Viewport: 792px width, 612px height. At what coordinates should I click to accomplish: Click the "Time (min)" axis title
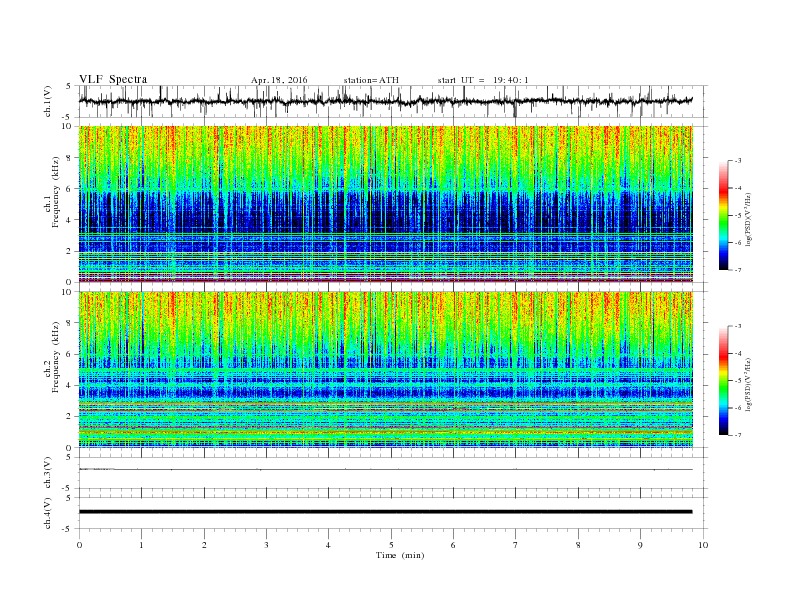click(x=400, y=555)
